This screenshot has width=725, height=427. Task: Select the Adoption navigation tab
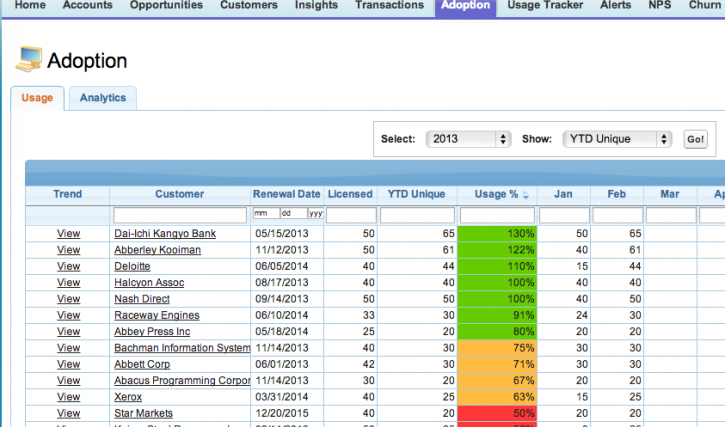(x=465, y=6)
